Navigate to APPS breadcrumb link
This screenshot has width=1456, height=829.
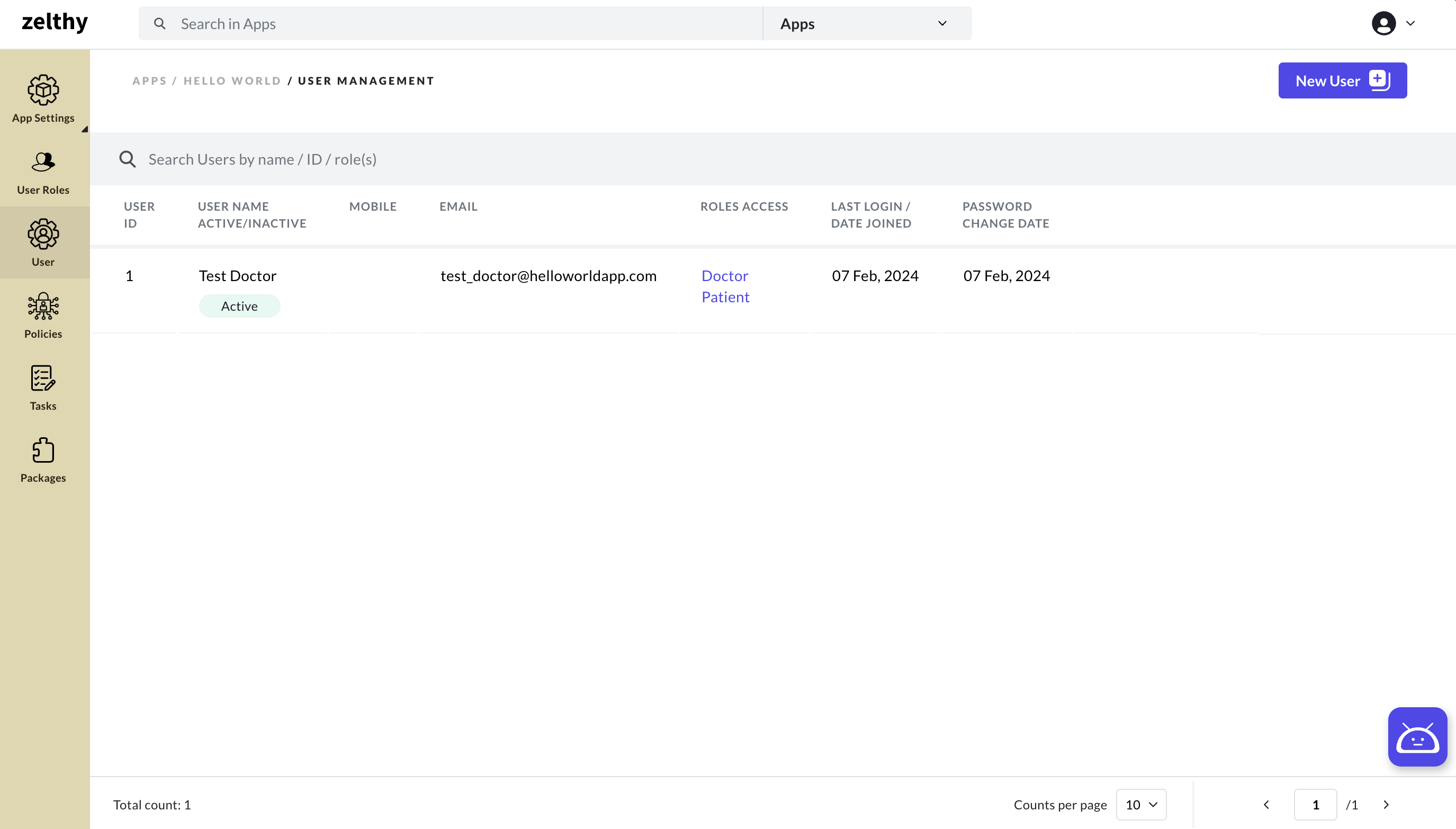click(x=149, y=80)
